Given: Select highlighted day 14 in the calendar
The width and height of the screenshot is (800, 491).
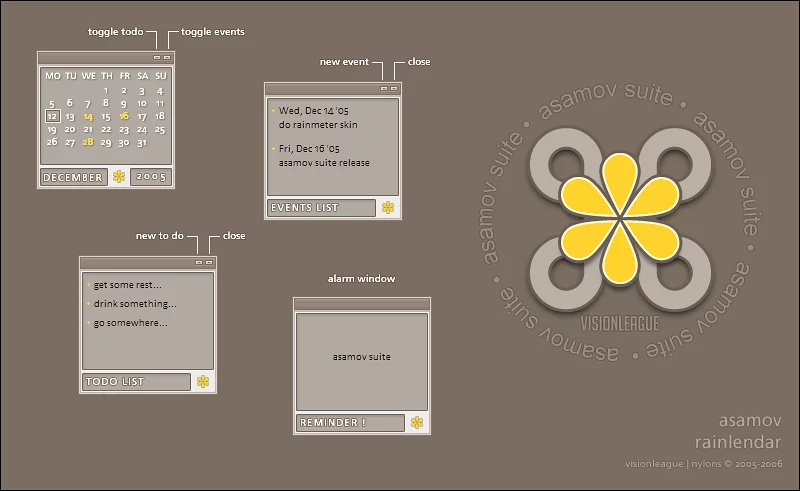Looking at the screenshot, I should (x=88, y=116).
